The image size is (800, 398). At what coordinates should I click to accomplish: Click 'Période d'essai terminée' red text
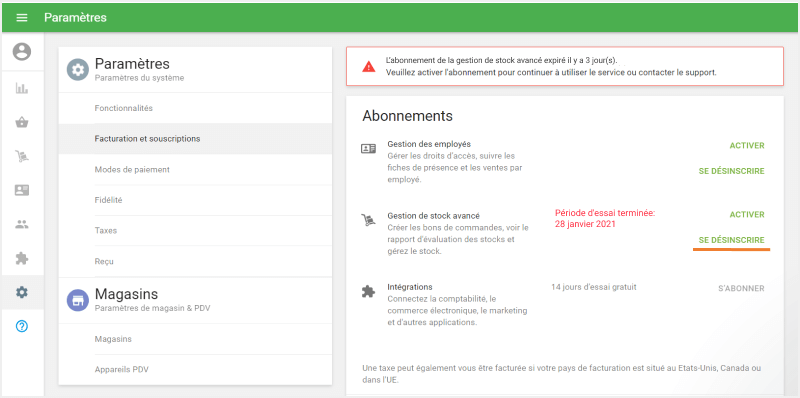(605, 218)
